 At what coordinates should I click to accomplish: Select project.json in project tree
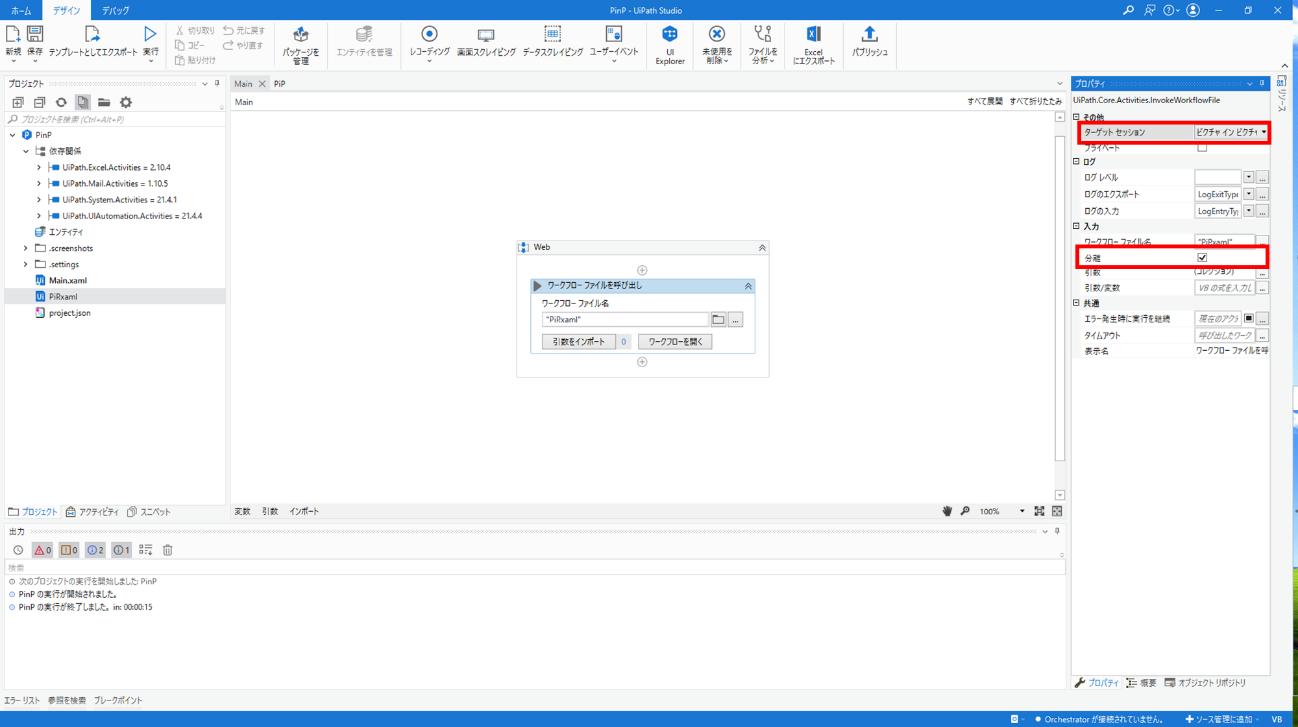[70, 313]
